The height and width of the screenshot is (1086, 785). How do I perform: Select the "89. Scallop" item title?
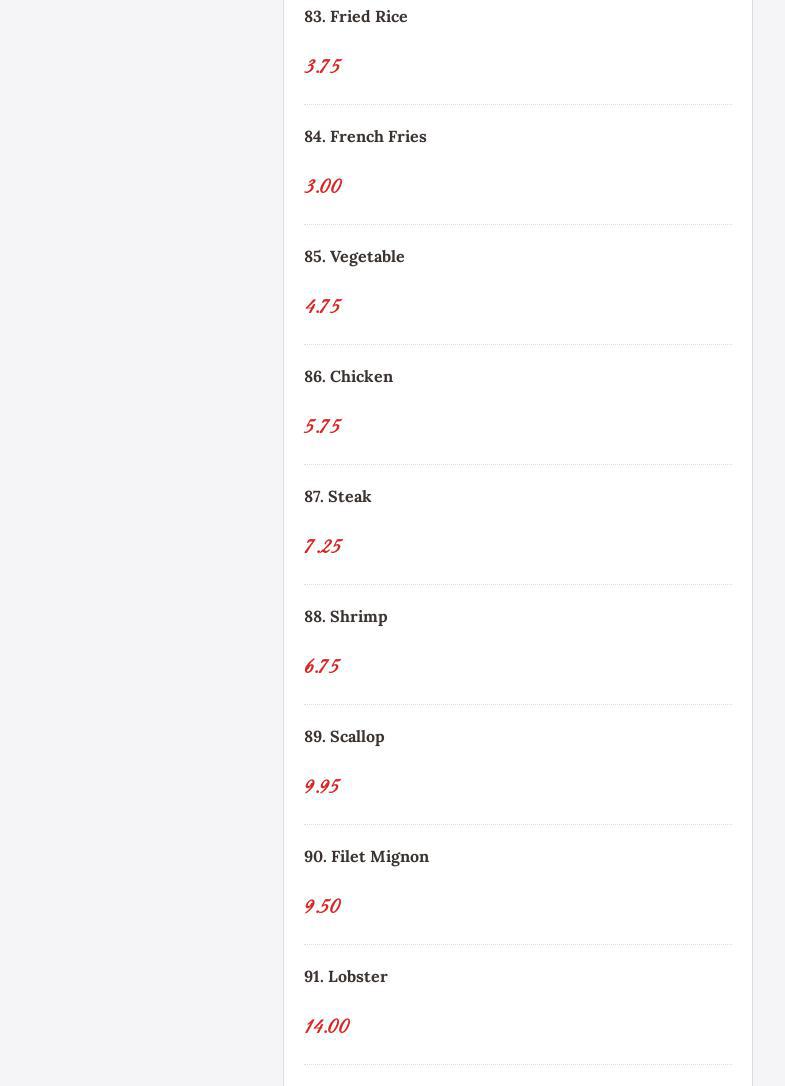[x=344, y=737]
